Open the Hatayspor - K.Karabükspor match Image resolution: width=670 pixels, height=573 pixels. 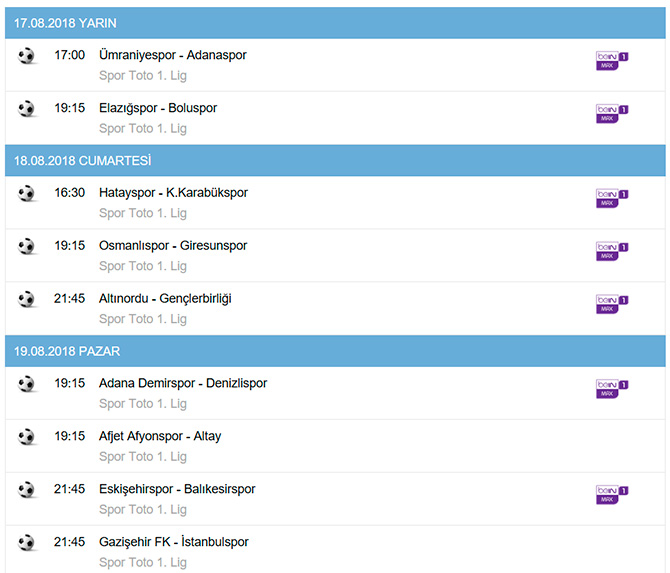tap(173, 193)
